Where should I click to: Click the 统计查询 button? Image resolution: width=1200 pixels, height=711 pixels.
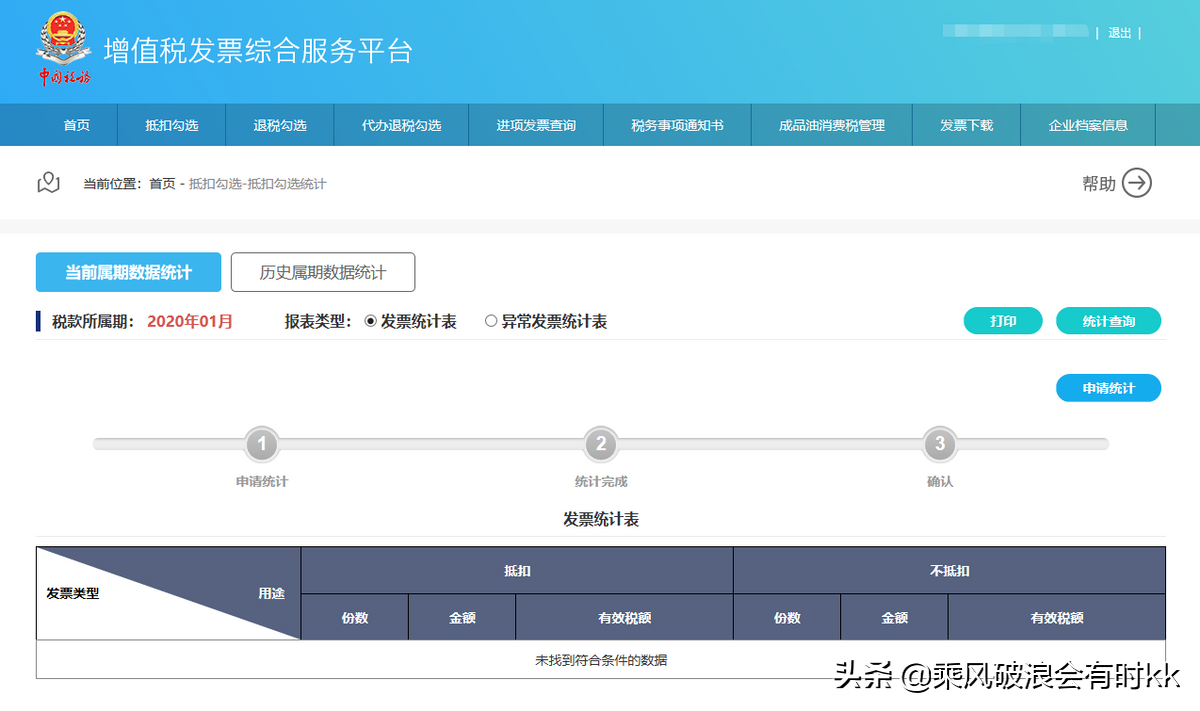[x=1108, y=321]
